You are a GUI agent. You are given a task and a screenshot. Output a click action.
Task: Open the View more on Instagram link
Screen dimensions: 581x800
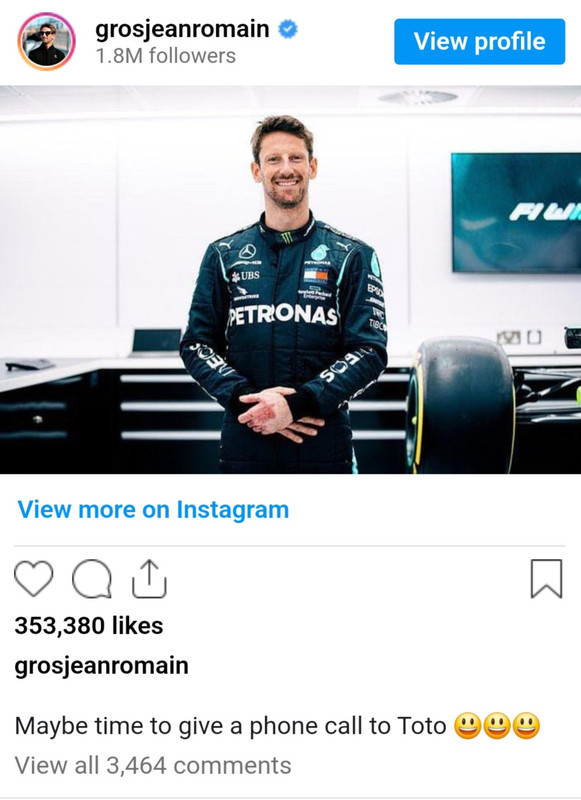click(153, 510)
